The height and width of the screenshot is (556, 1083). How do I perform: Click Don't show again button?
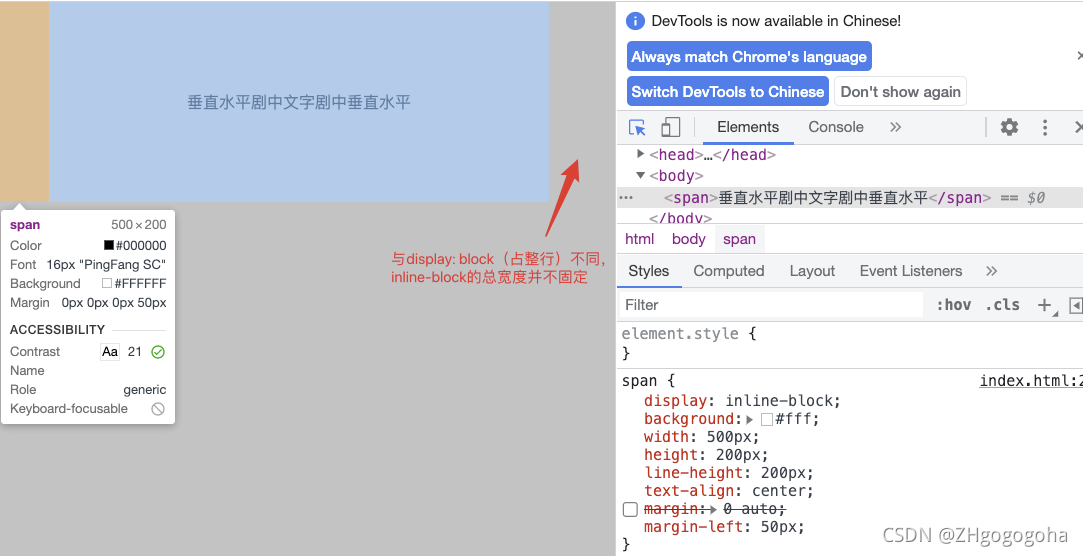(x=901, y=91)
